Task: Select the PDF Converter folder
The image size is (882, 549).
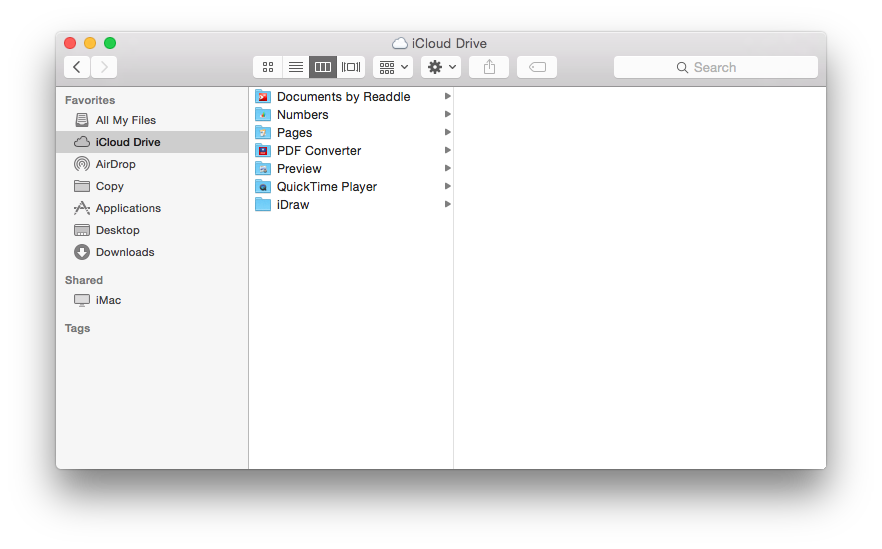Action: (x=351, y=150)
